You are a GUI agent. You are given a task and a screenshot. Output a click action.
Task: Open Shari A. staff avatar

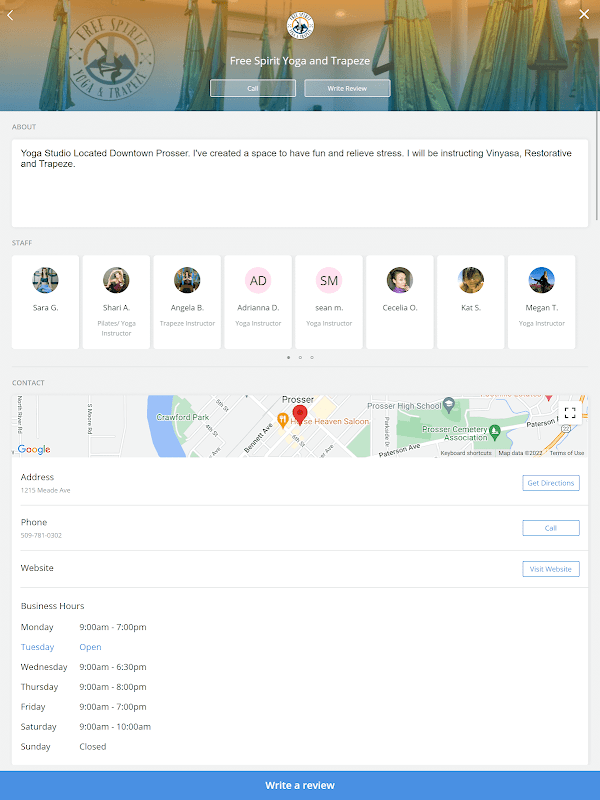(116, 280)
